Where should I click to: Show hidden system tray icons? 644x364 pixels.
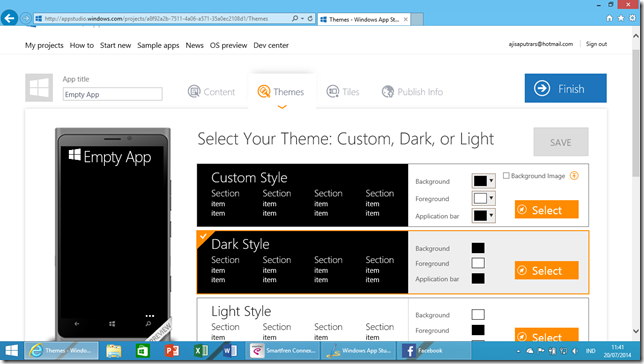[518, 351]
